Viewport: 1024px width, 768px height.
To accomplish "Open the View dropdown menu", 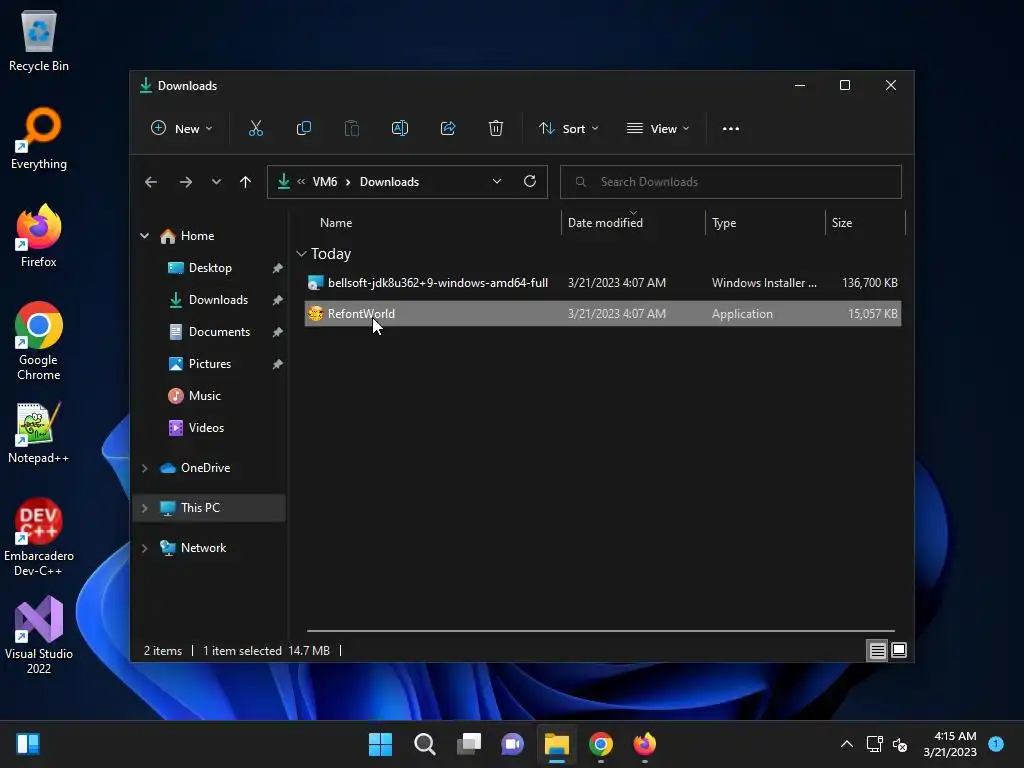I will coord(658,129).
